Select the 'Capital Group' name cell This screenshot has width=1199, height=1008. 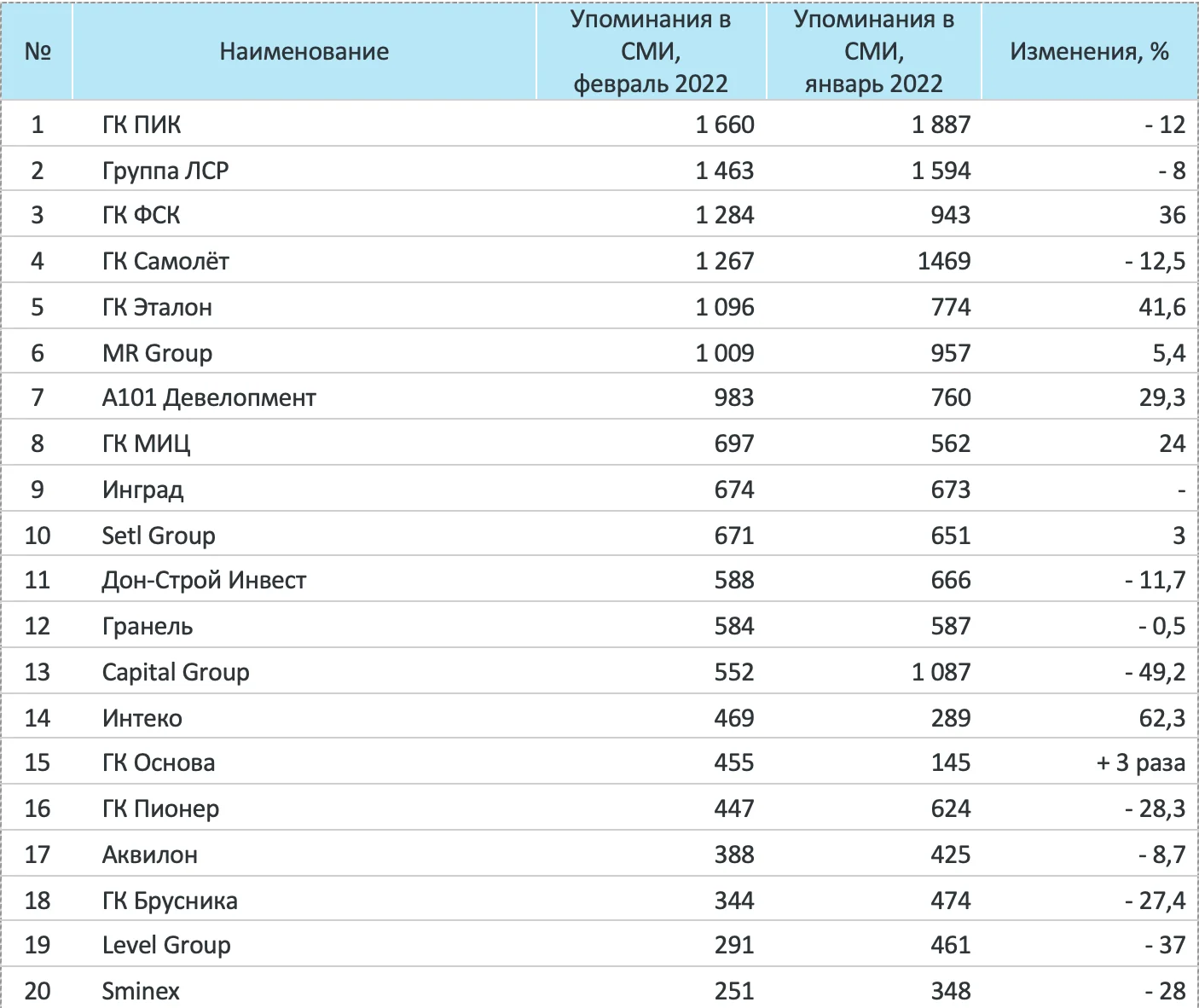tap(176, 672)
